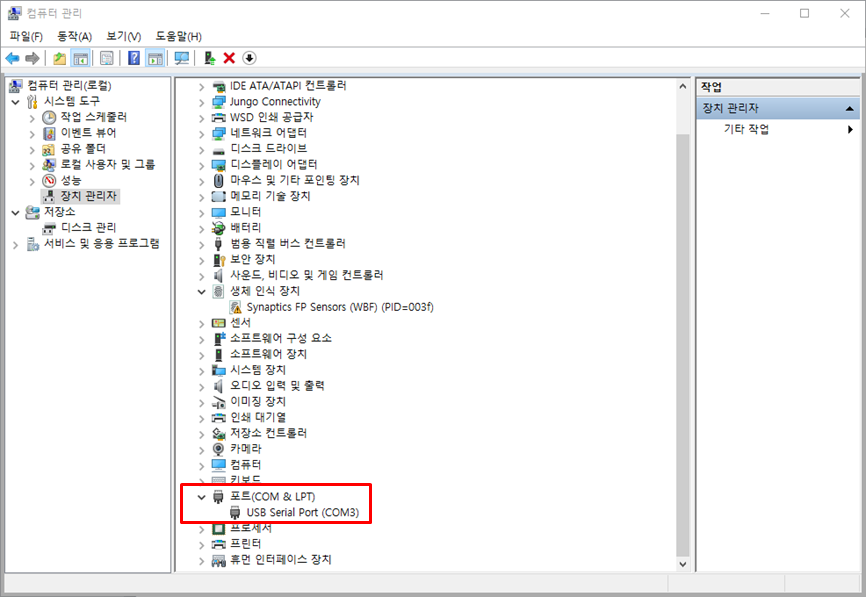The width and height of the screenshot is (866, 597).
Task: Expand the 휴먼 인터페이스 장치 category
Action: 202,561
